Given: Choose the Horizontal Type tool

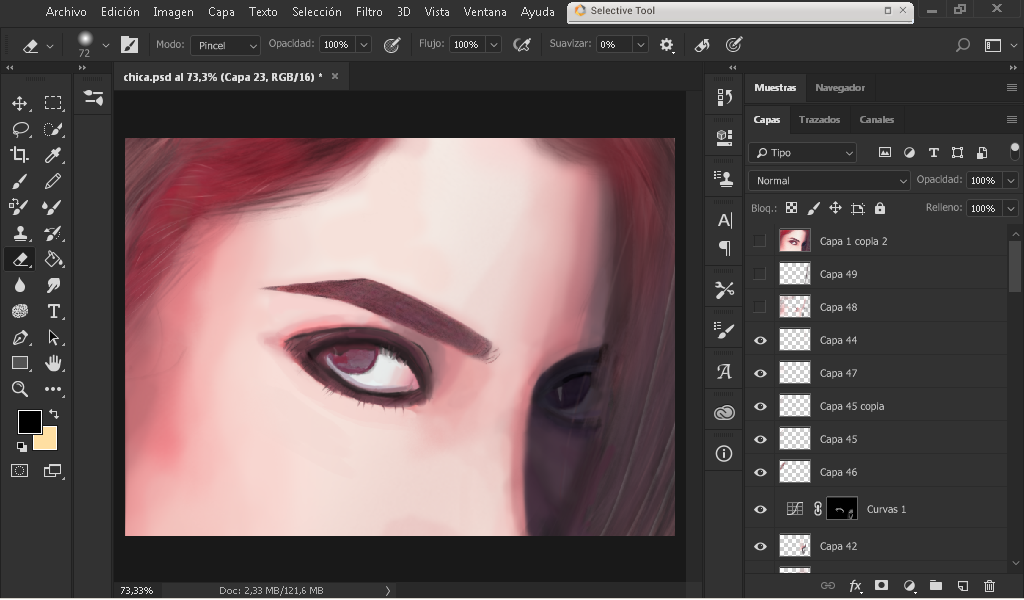Looking at the screenshot, I should (53, 311).
